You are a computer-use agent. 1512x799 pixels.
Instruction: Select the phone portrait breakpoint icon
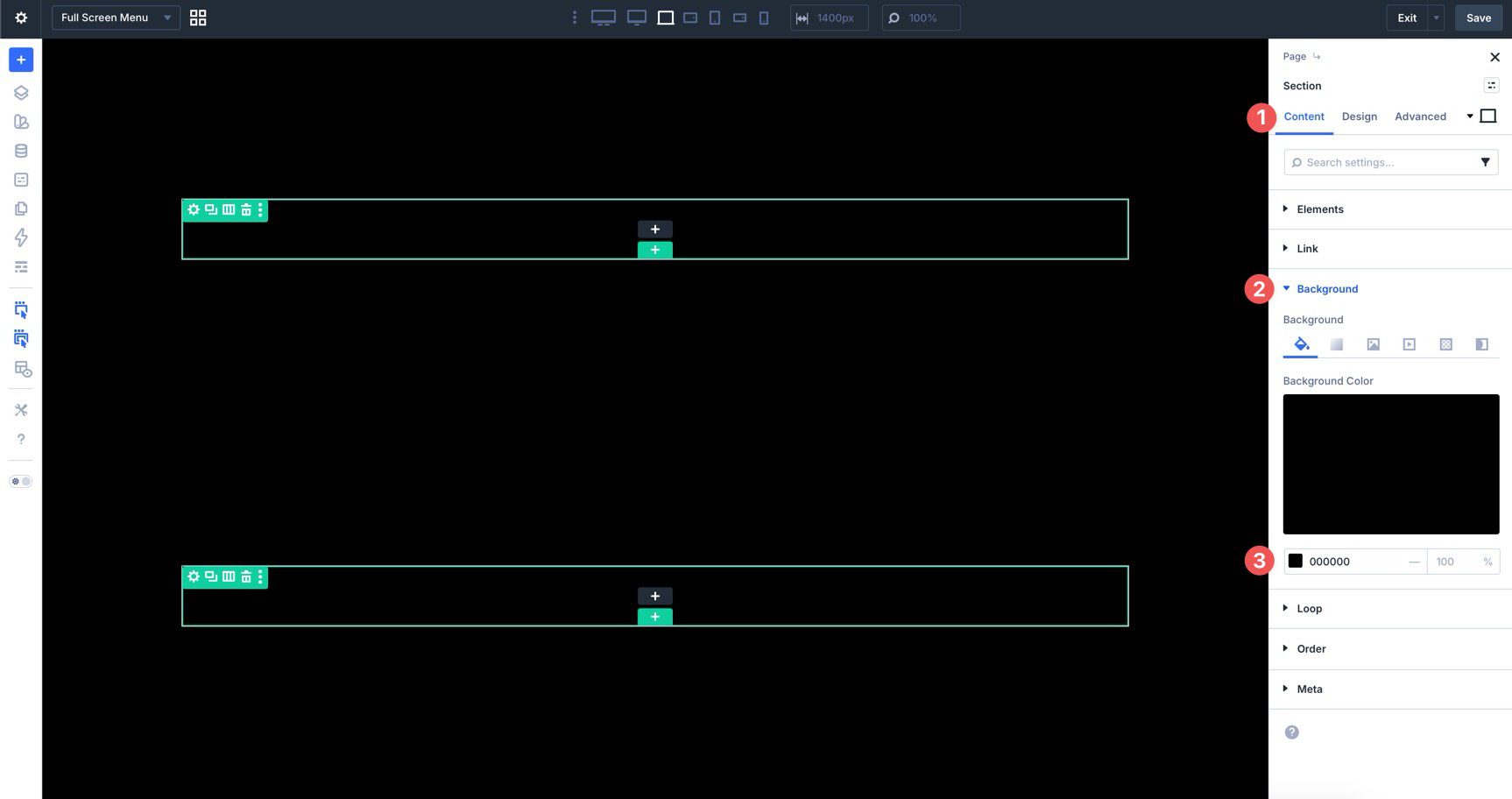(764, 18)
